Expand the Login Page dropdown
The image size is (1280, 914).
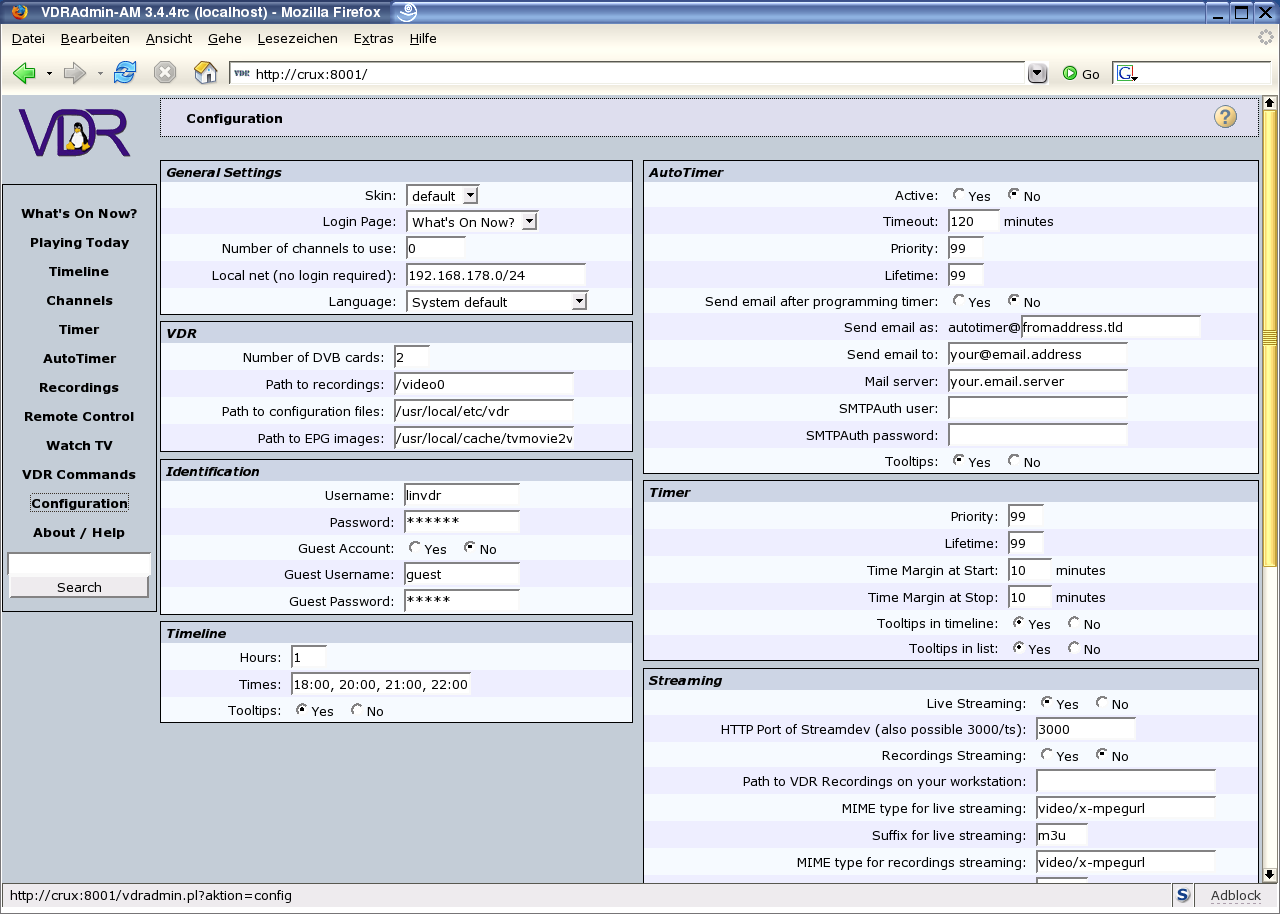point(472,222)
